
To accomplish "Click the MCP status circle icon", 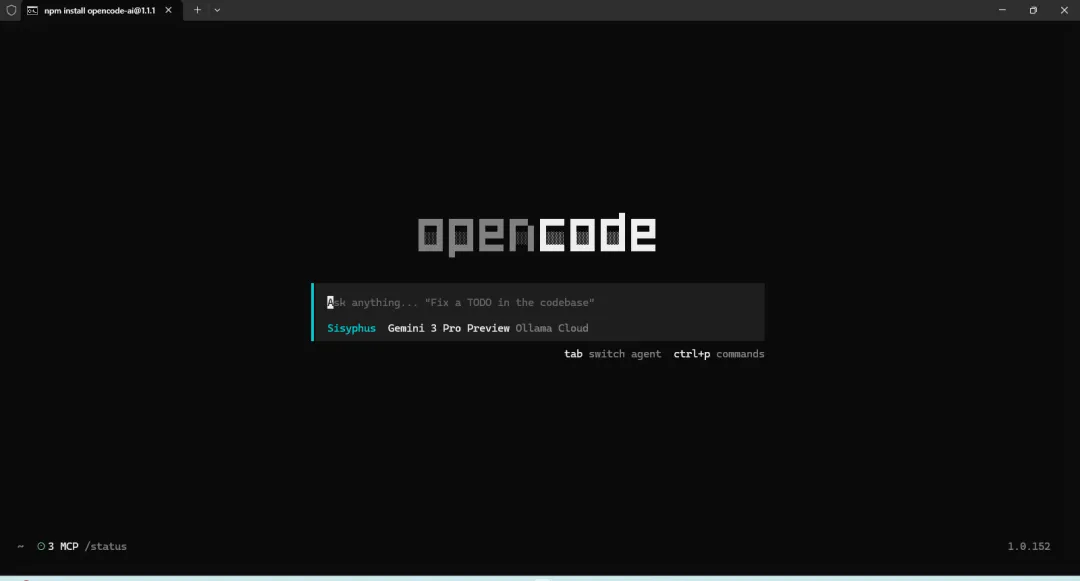I will coord(41,546).
